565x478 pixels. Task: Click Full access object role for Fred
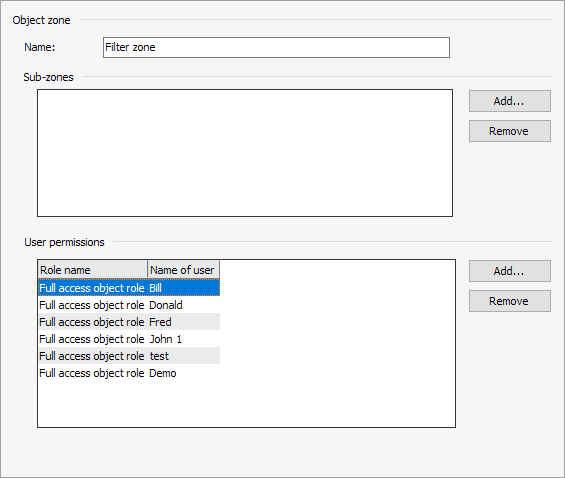coord(92,322)
